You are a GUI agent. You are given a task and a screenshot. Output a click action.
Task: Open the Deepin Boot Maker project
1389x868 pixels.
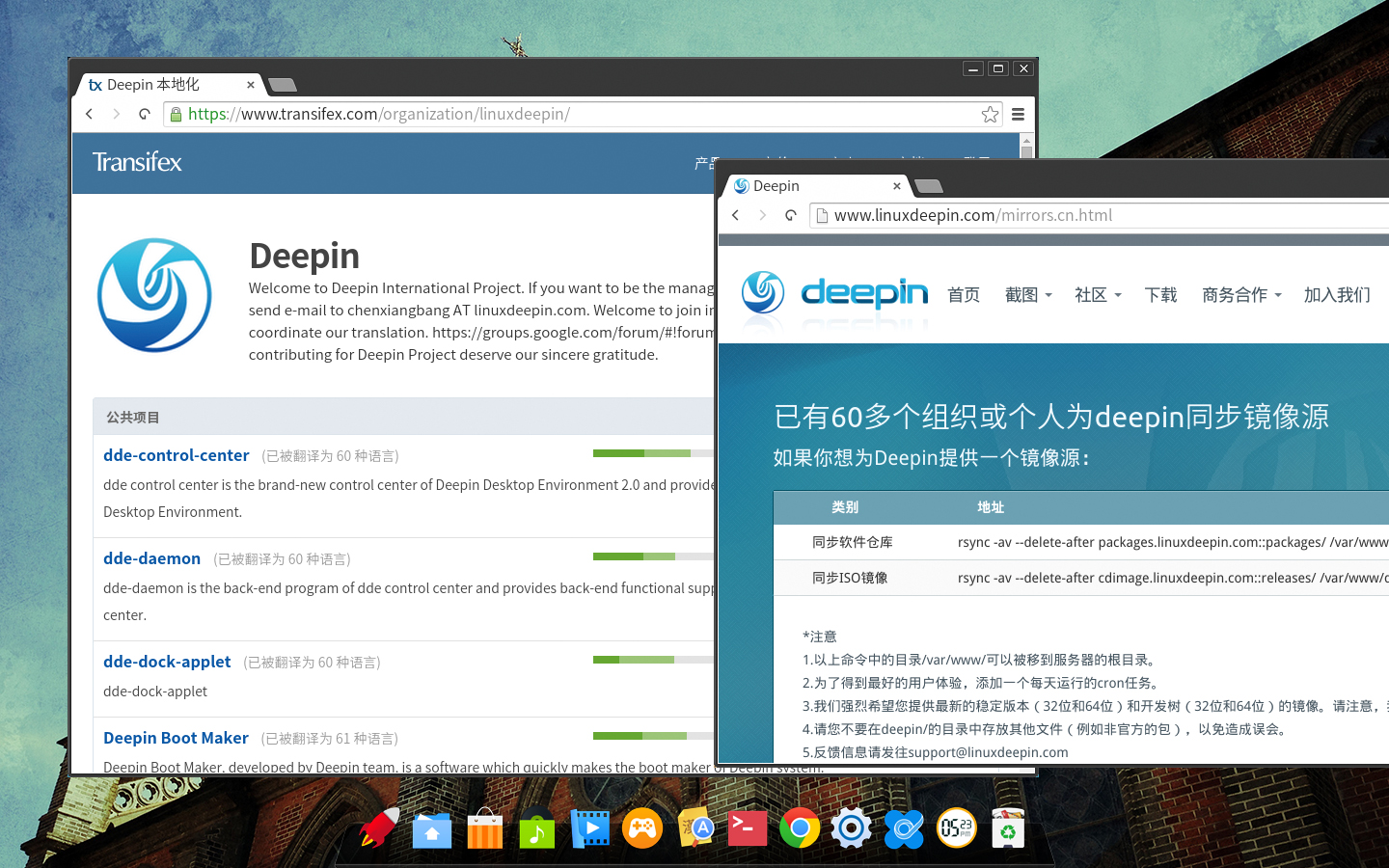176,738
